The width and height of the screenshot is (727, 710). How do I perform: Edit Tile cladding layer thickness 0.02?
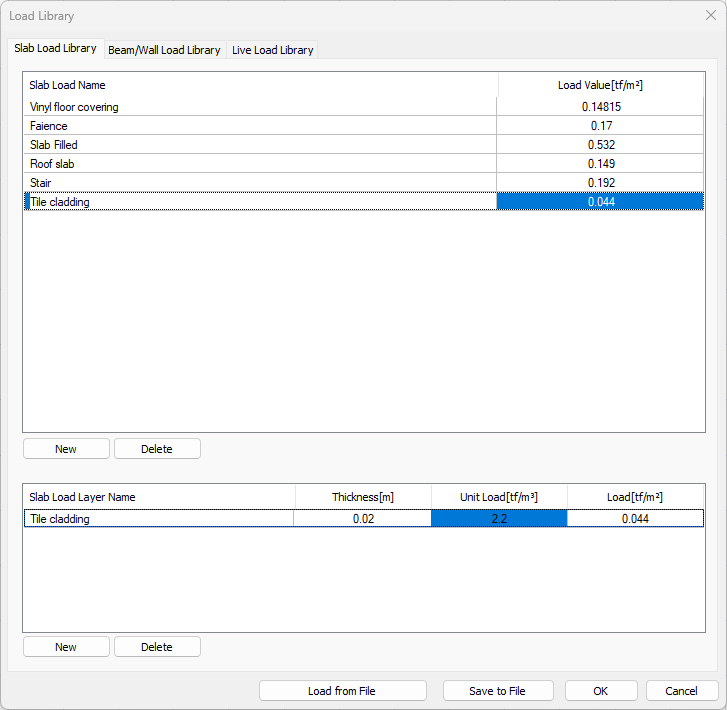(363, 519)
